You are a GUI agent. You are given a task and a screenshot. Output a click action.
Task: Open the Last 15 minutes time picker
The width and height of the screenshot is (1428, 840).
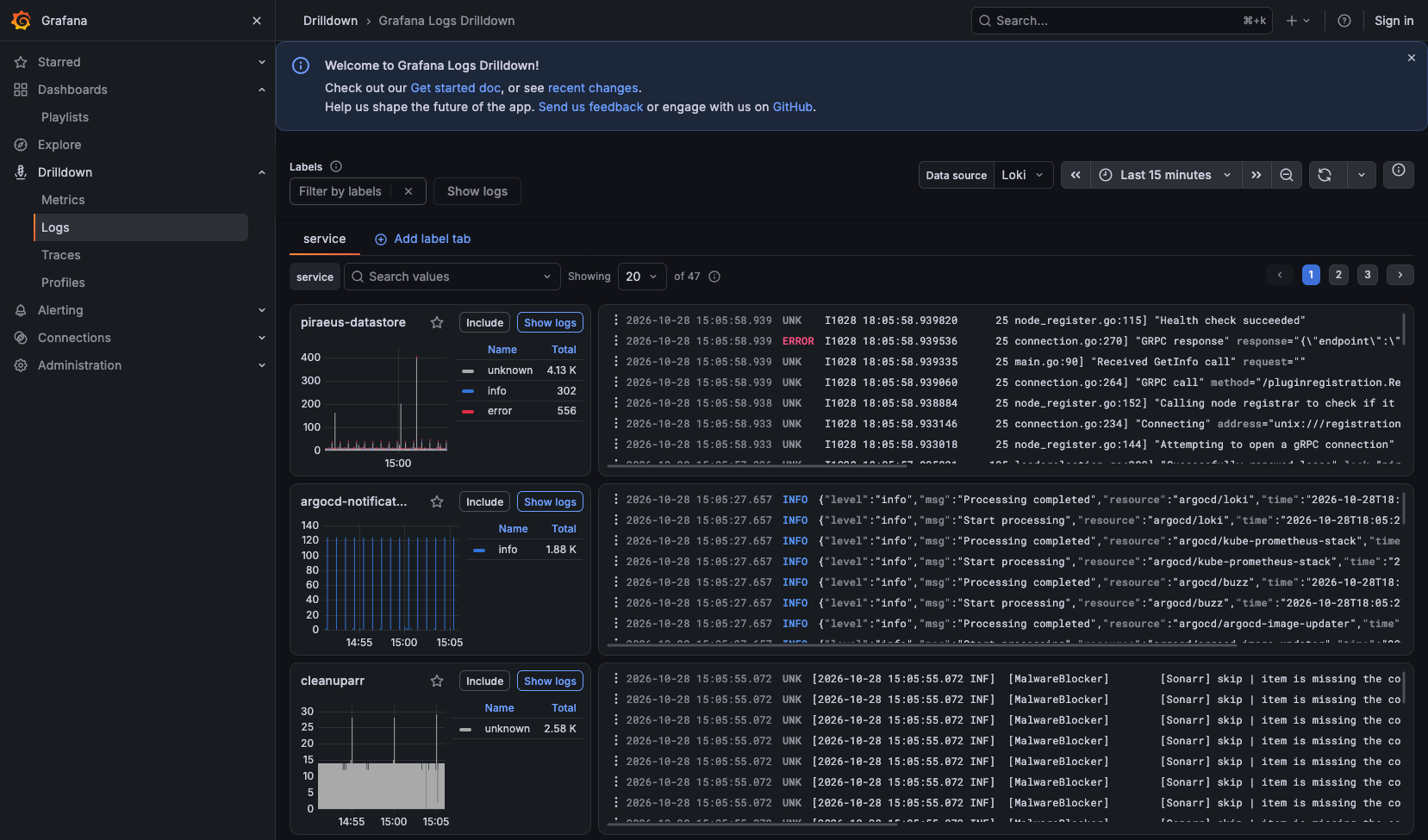(1167, 175)
